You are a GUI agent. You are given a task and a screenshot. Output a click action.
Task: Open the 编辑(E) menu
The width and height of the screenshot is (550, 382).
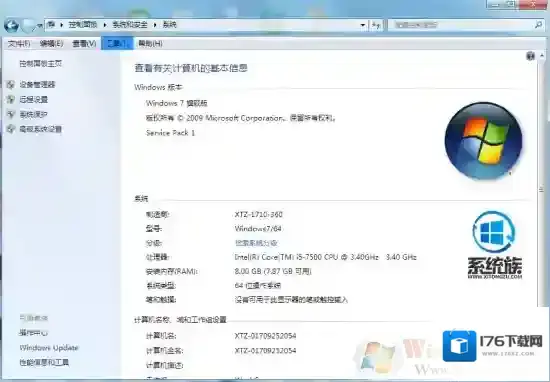[51, 43]
